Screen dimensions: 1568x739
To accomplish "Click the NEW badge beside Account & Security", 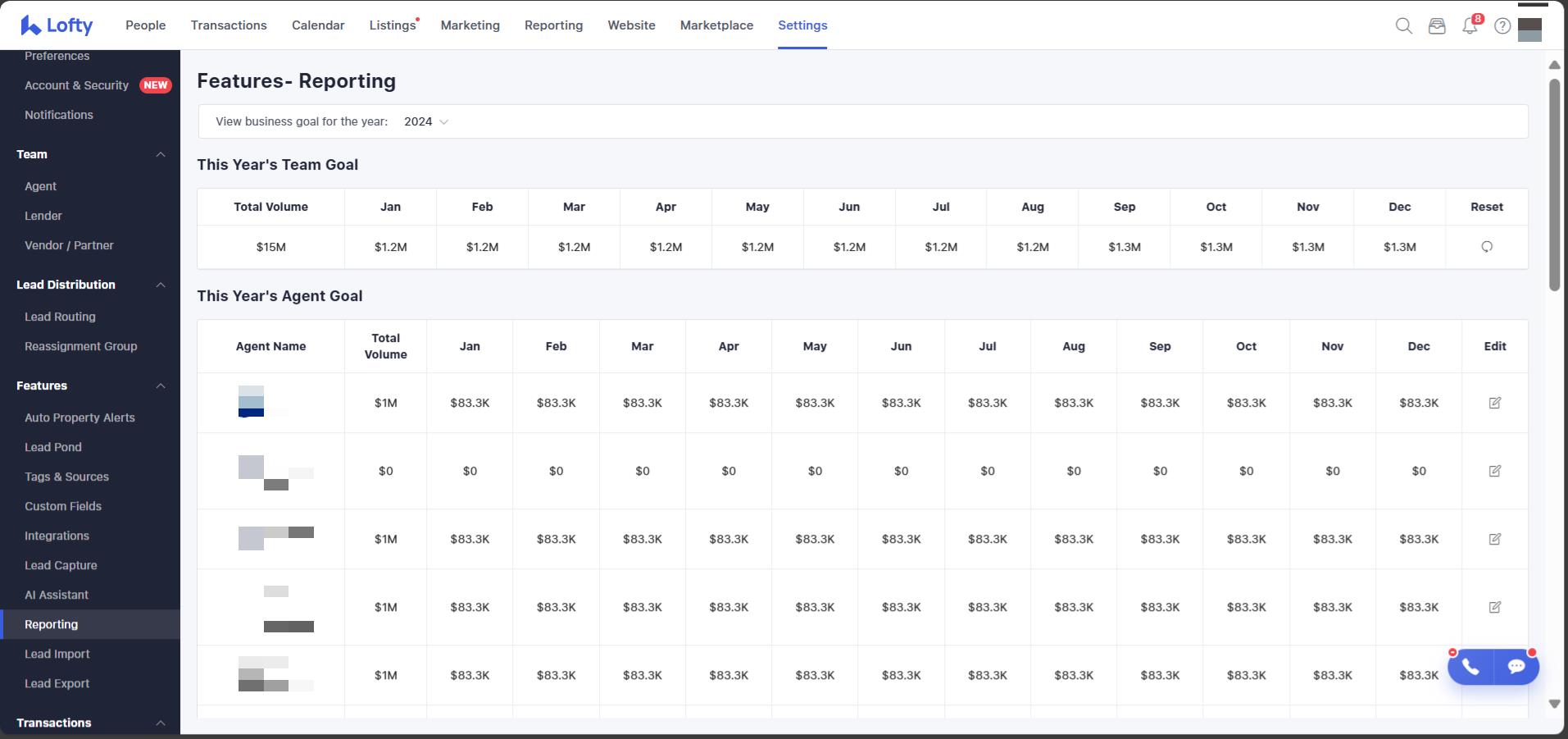I will (x=155, y=85).
